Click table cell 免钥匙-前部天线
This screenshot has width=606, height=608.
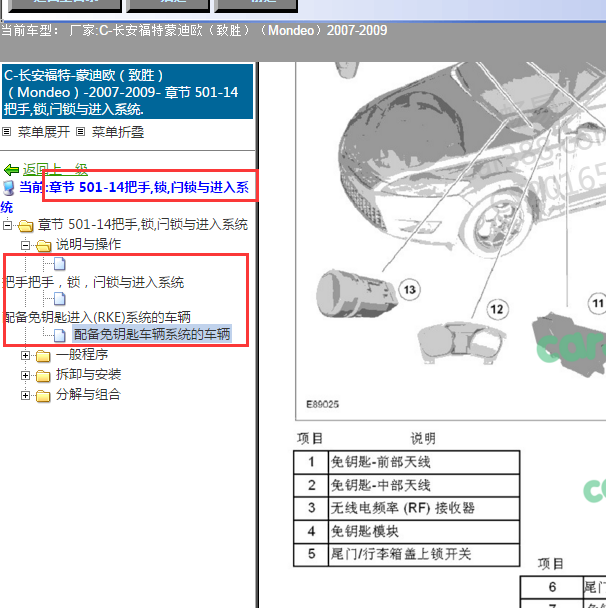(424, 462)
